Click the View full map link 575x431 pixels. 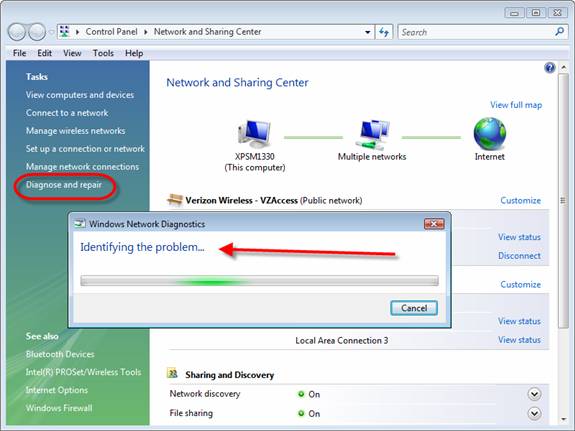point(516,105)
